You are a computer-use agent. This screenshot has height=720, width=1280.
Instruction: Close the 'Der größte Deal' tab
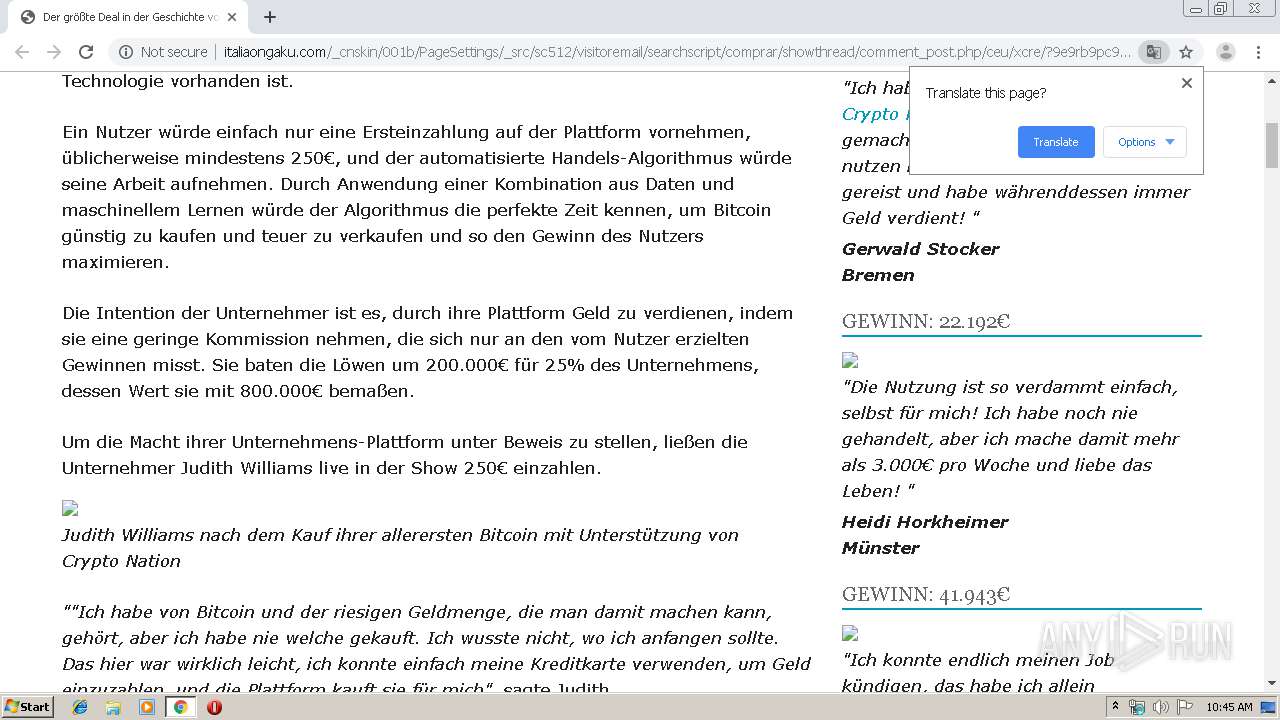(232, 17)
